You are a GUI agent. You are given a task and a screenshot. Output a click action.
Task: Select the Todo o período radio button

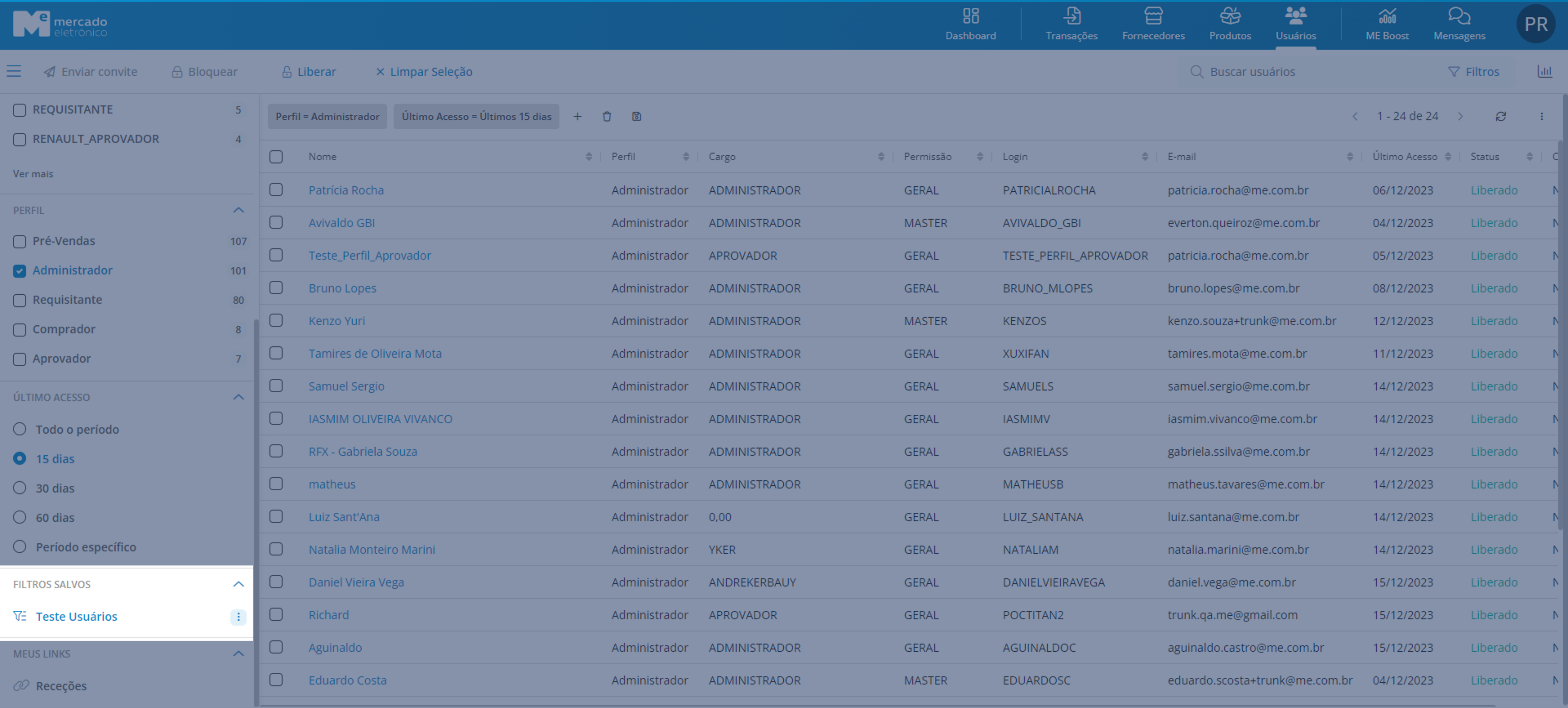tap(20, 429)
